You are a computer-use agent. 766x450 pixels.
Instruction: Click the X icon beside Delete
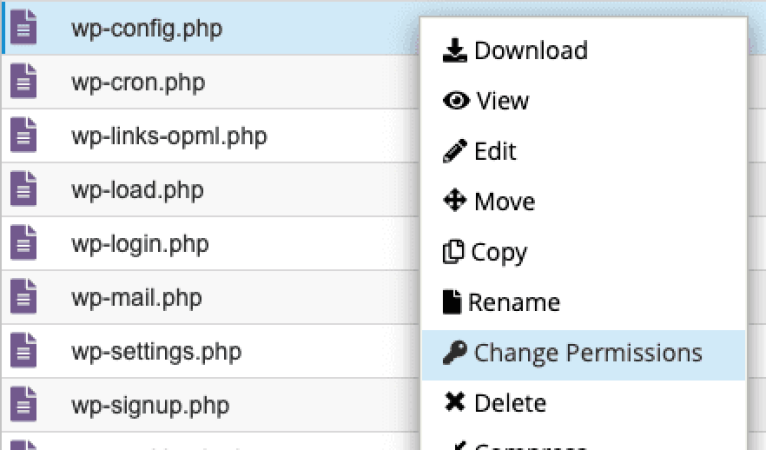(x=455, y=402)
